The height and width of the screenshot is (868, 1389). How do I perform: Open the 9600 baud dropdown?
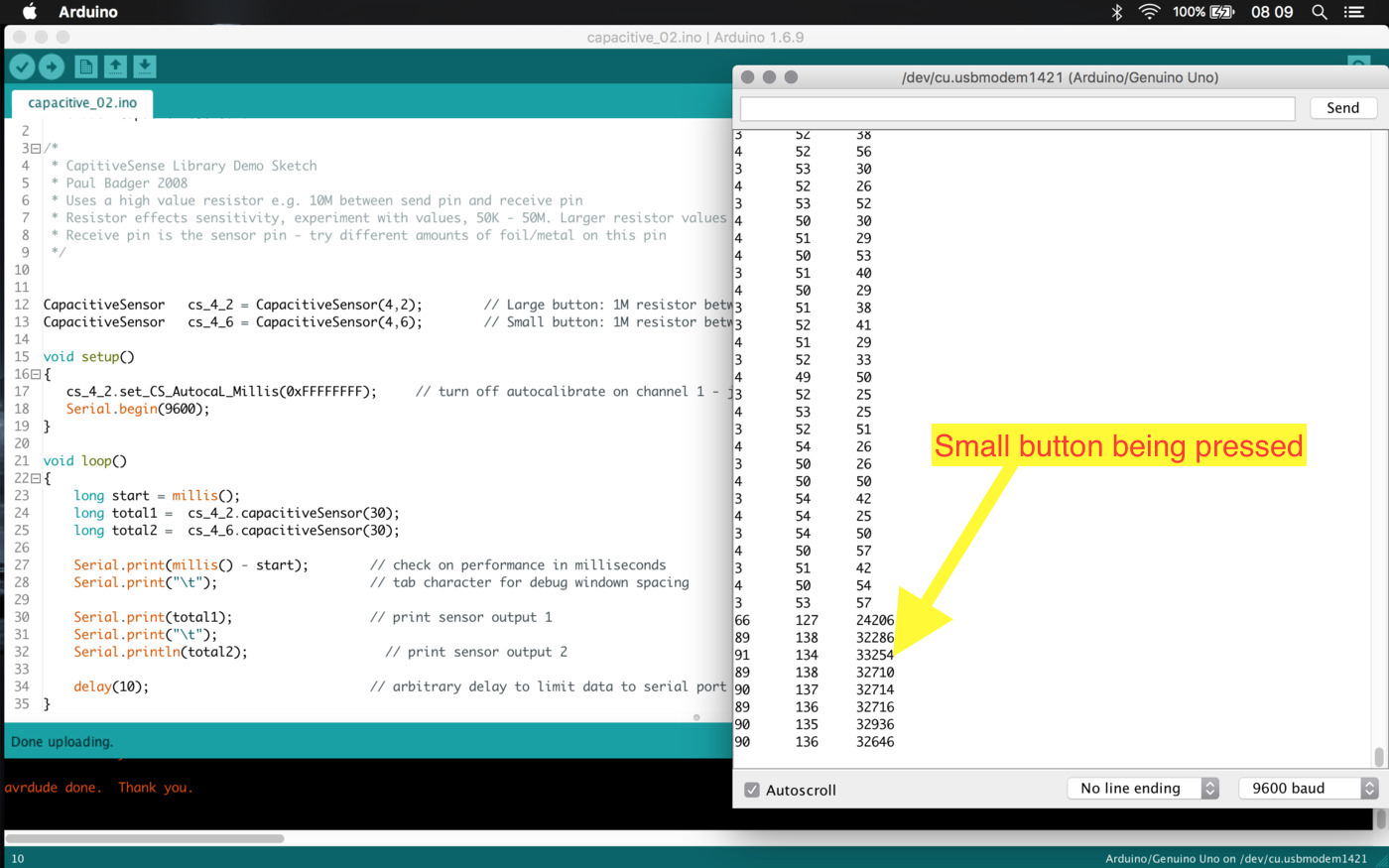[x=1309, y=789]
